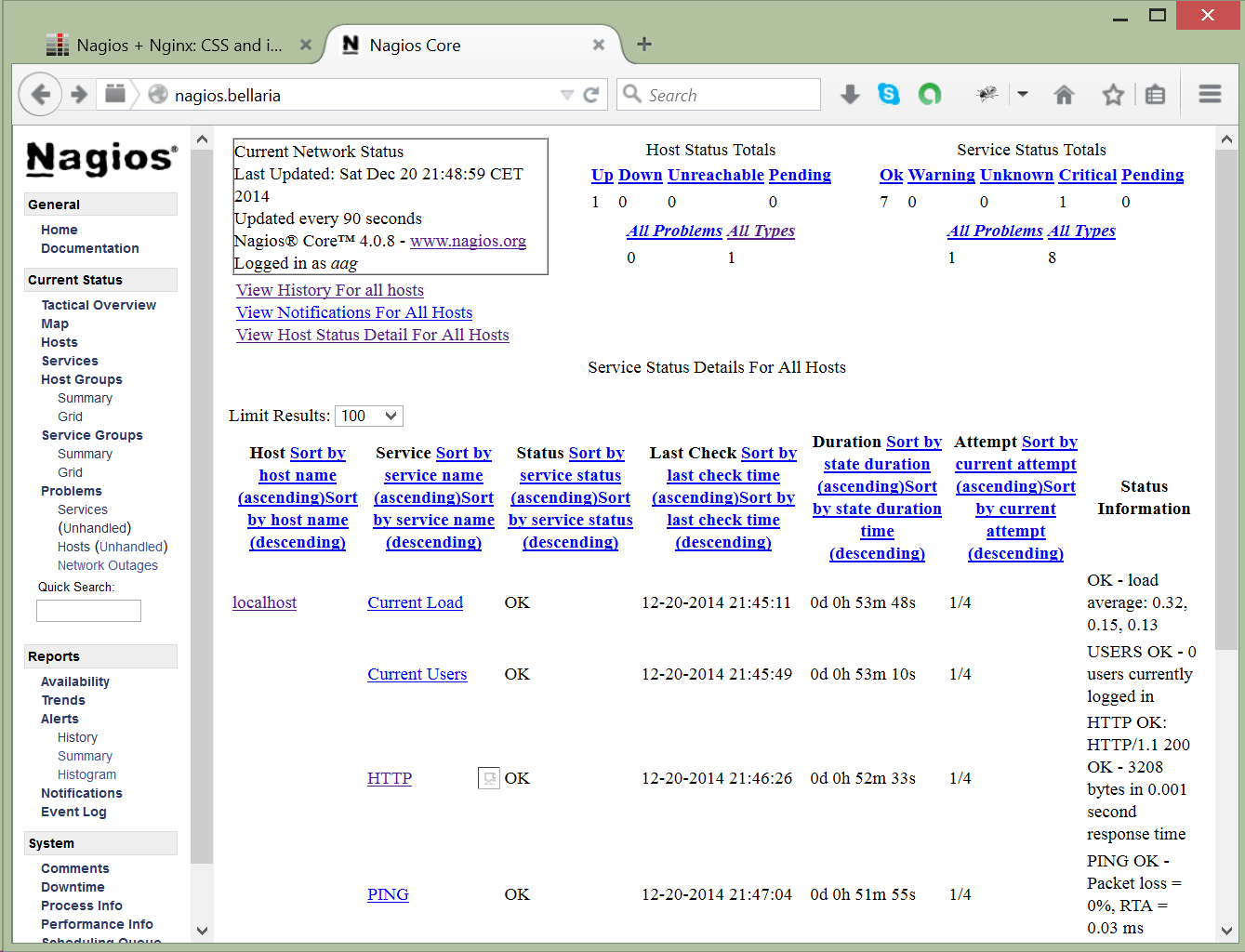Open the URL history dropdown arrow
This screenshot has height=952, width=1245.
pyautogui.click(x=566, y=95)
